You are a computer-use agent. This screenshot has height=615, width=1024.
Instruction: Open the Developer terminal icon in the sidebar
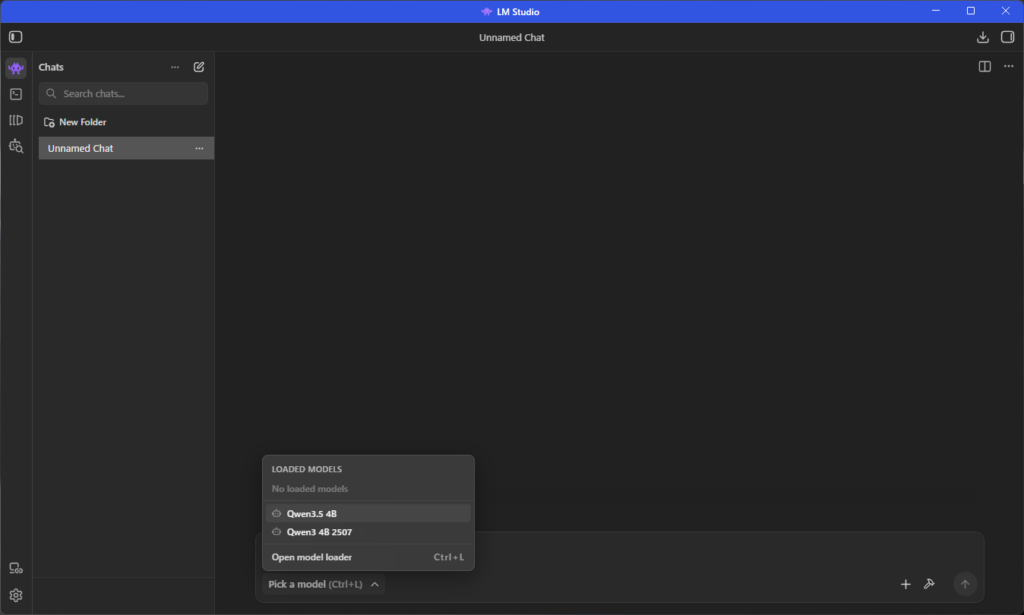point(15,94)
